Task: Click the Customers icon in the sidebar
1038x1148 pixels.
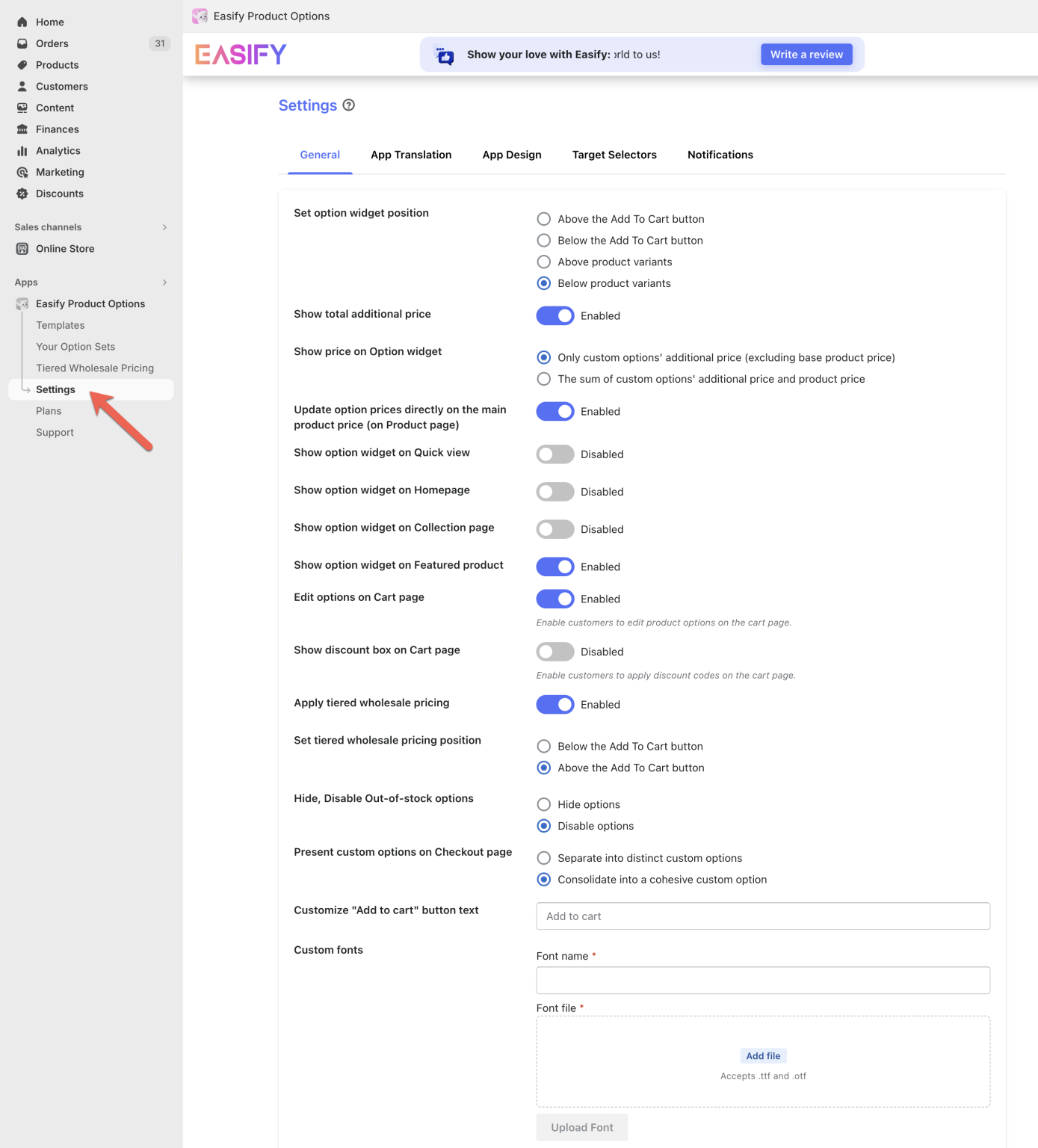Action: 22,86
